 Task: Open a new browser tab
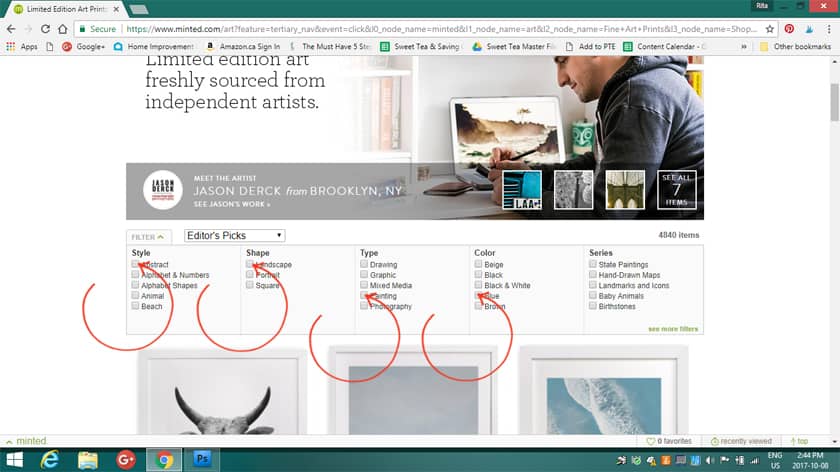[x=139, y=9]
